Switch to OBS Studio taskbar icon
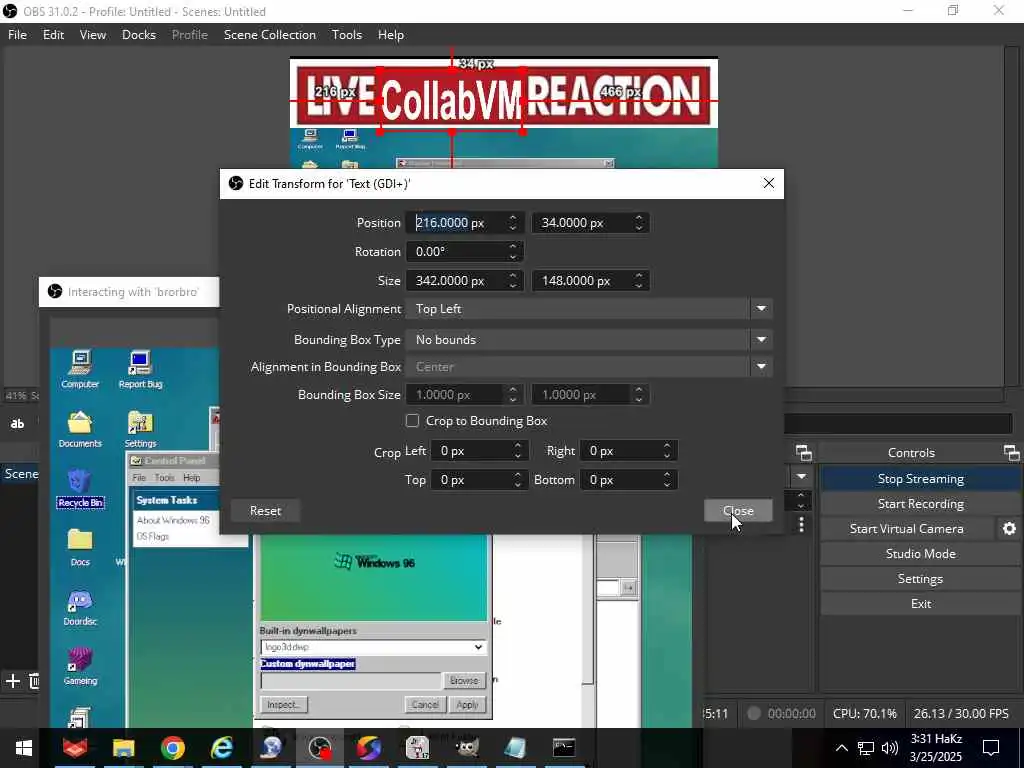The width and height of the screenshot is (1024, 768). click(320, 748)
